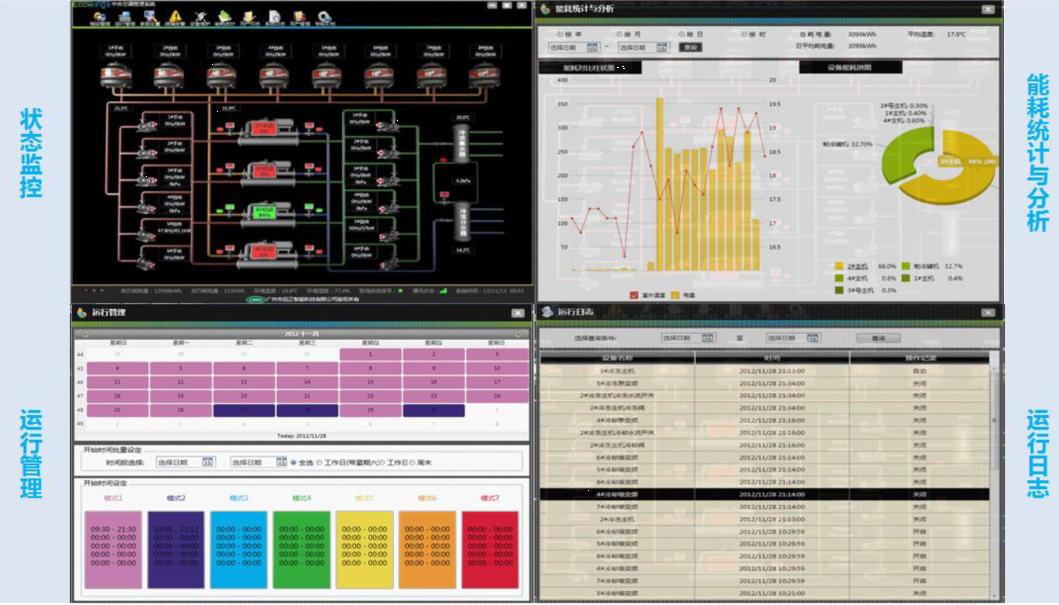The height and width of the screenshot is (605, 1059).
Task: Click the computer monitor icon in the toolbar
Action: 125,18
